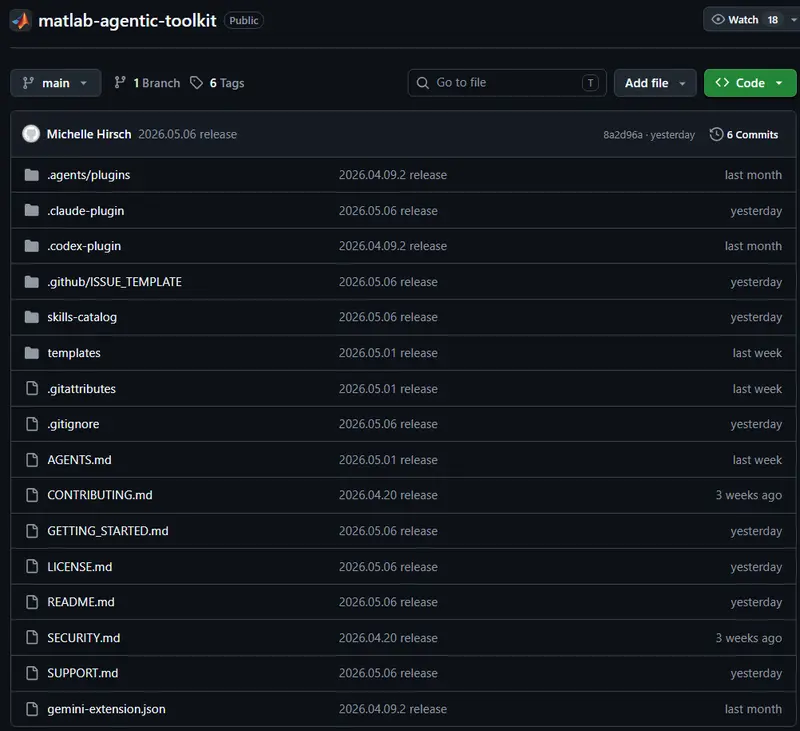
Task: Click the file icon beside CONTRIBUTING.md
Action: pyautogui.click(x=32, y=495)
